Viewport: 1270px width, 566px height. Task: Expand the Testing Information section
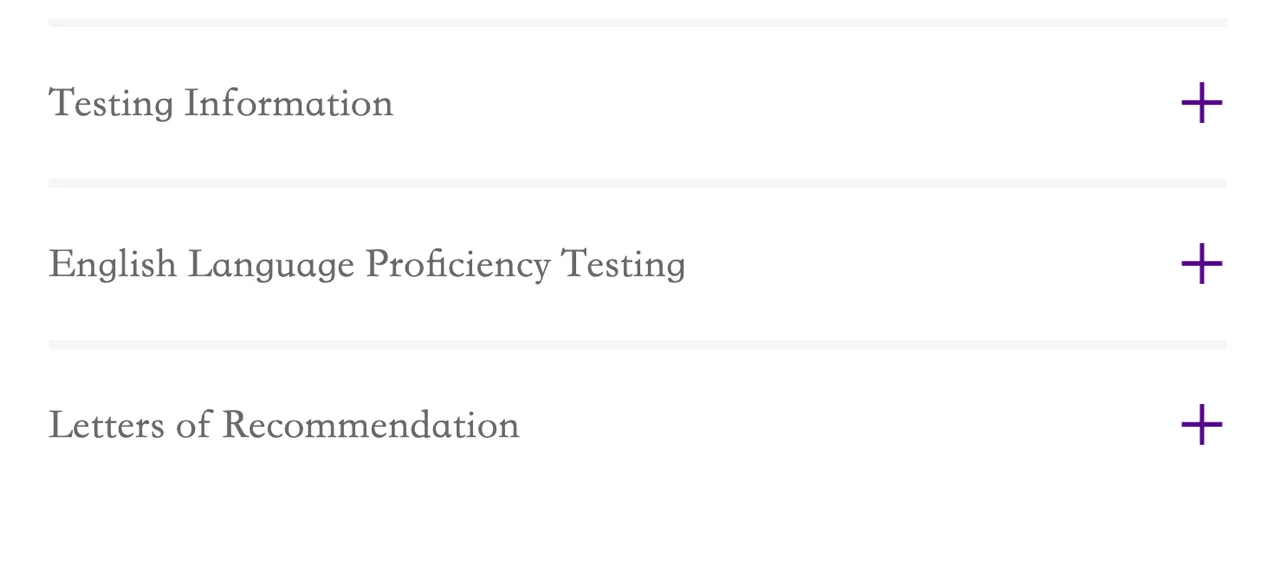tap(1201, 104)
